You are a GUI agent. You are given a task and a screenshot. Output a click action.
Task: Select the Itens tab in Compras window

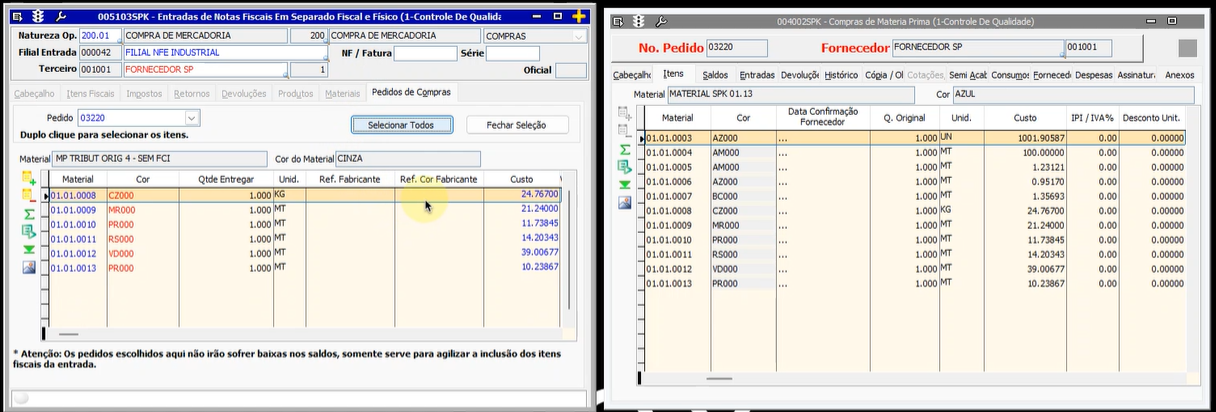pyautogui.click(x=673, y=74)
